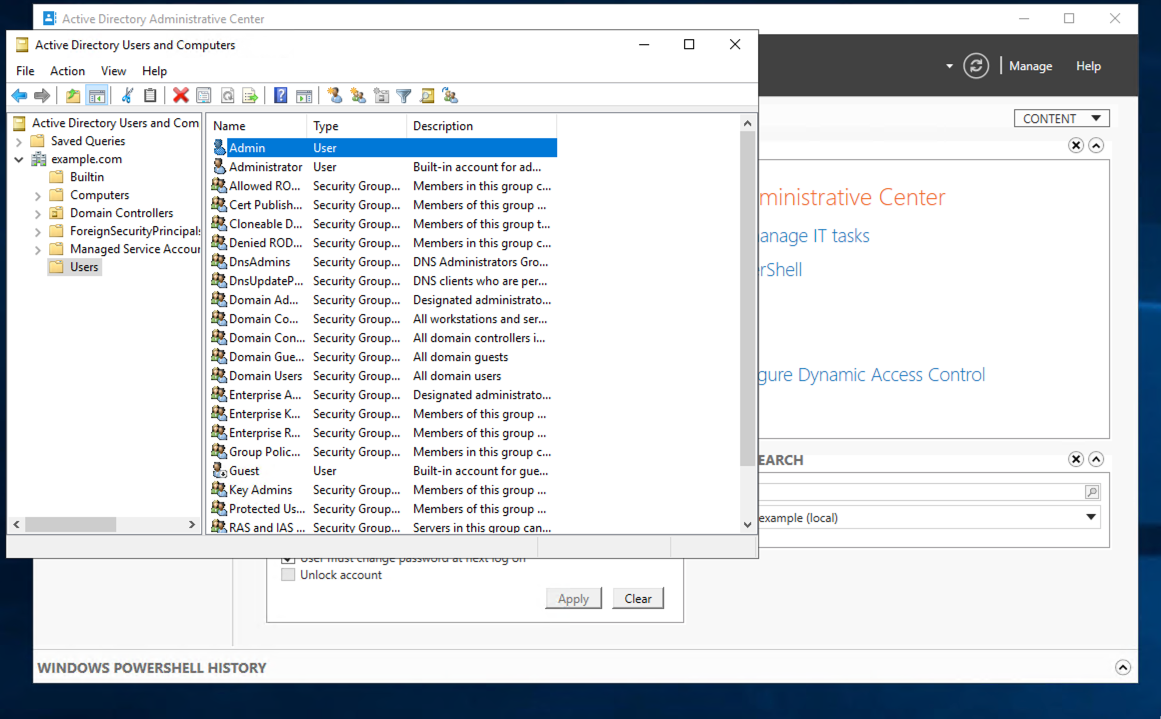Select the Key Admins group row
The image size is (1161, 719).
[x=382, y=490]
